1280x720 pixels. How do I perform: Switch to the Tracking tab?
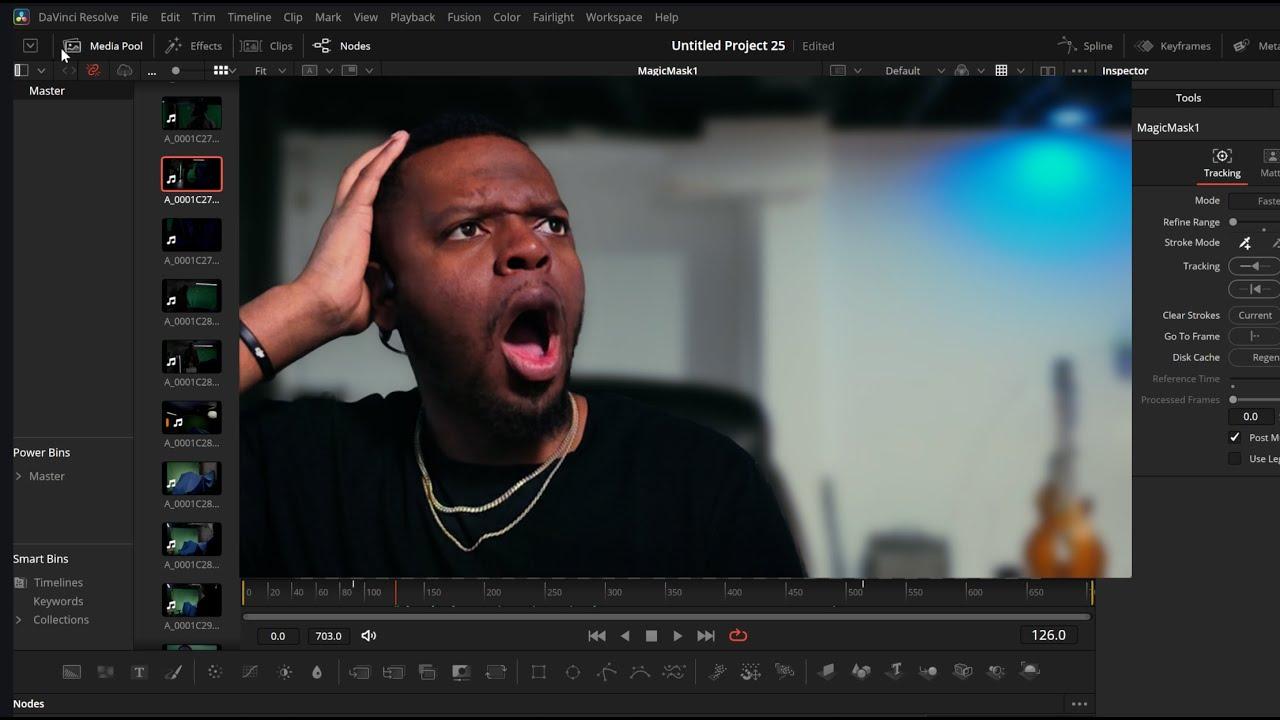[1221, 164]
